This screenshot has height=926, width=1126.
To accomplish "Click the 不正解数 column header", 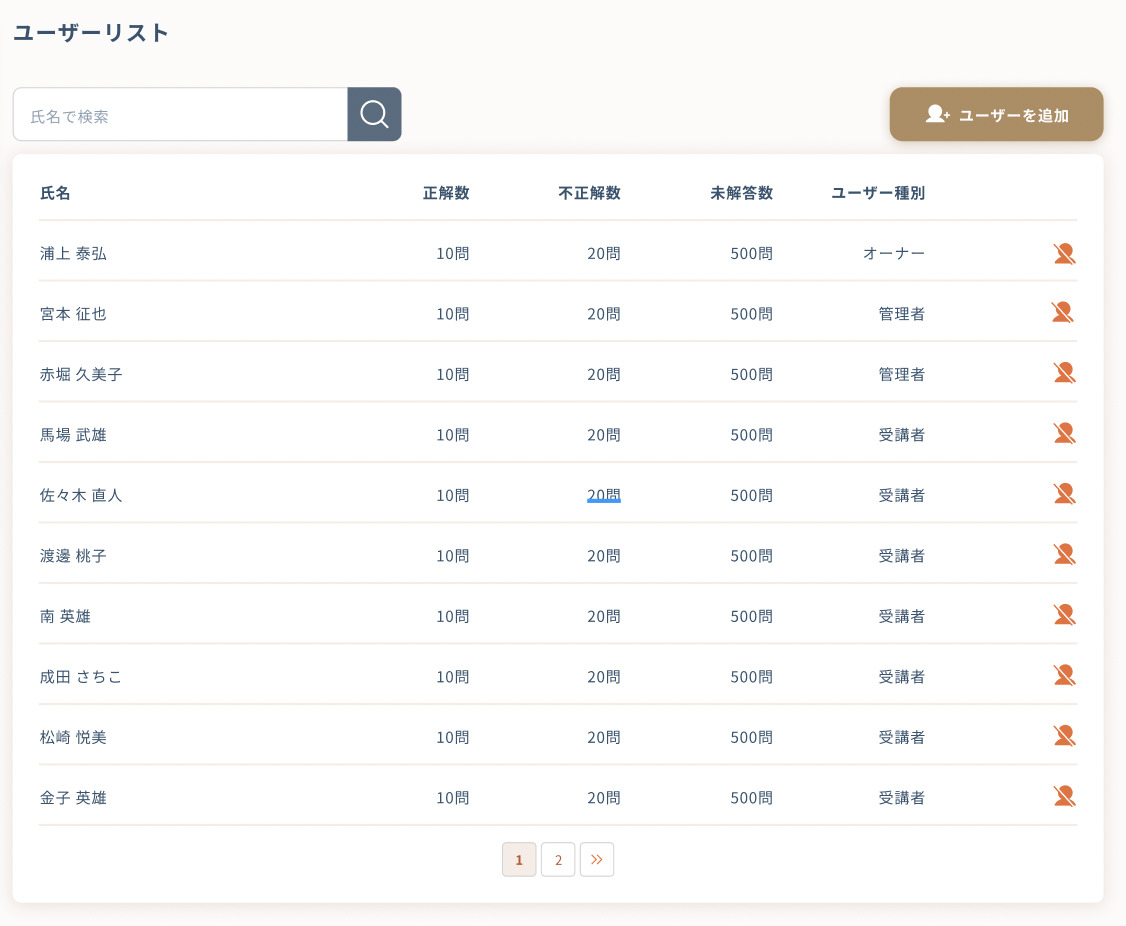I will click(x=590, y=193).
